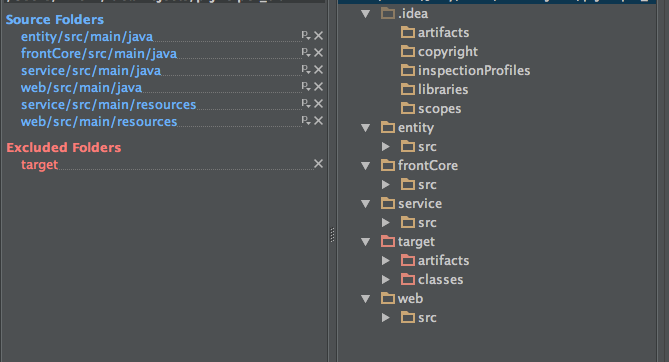Remove web/src/main/java source folder
Screen dimensions: 669x362
pos(318,87)
